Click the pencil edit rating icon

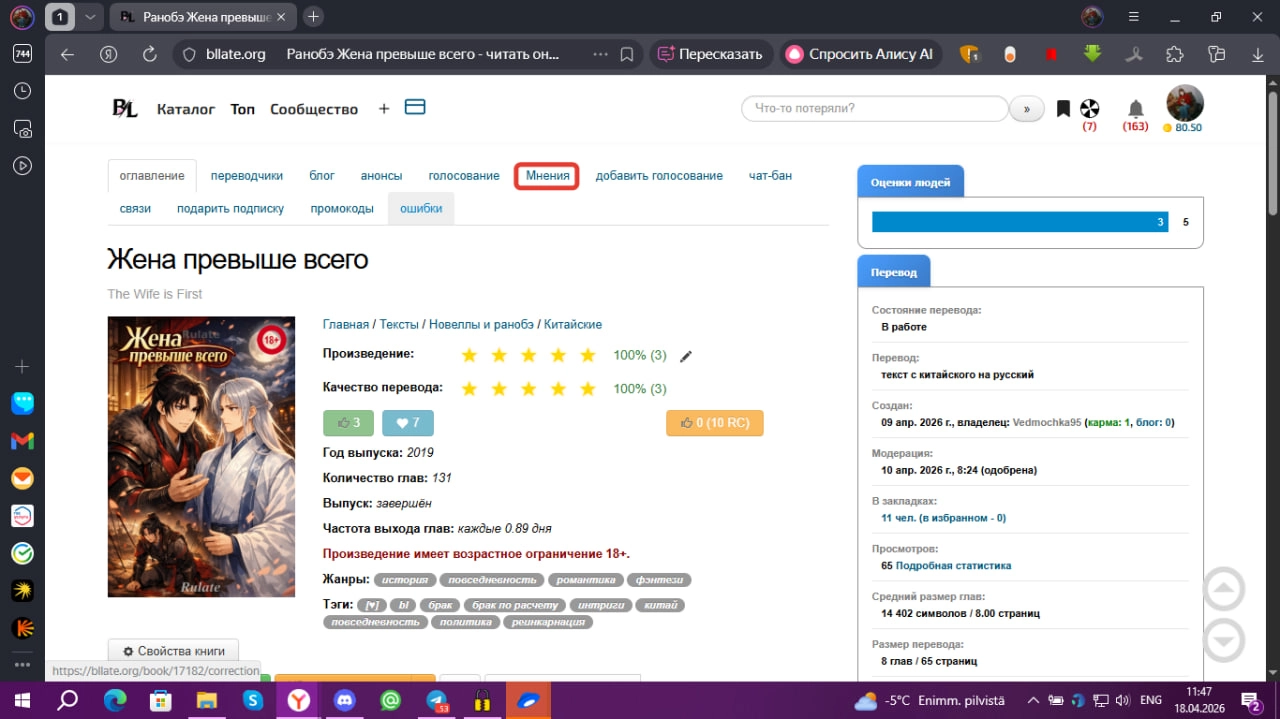pyautogui.click(x=685, y=356)
